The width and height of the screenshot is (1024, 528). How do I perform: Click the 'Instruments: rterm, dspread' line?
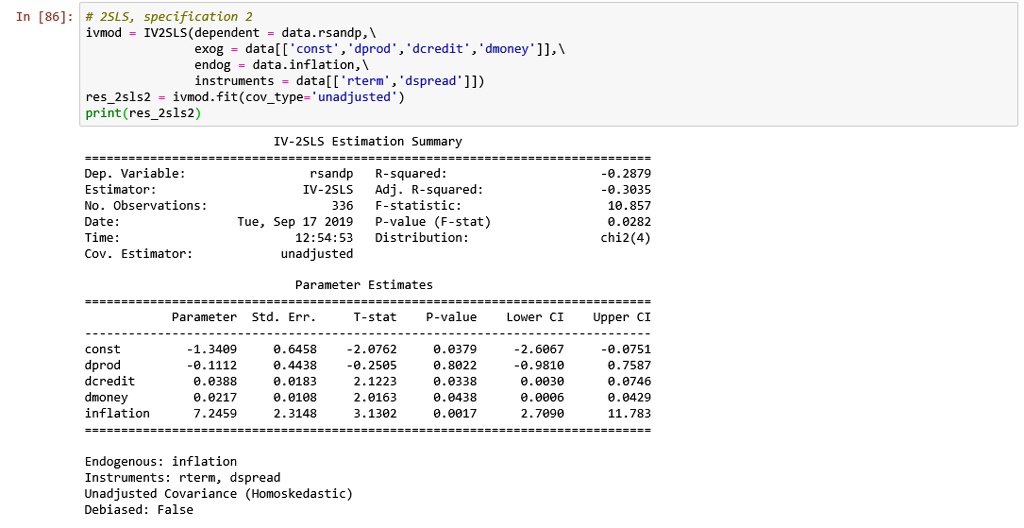coord(182,478)
